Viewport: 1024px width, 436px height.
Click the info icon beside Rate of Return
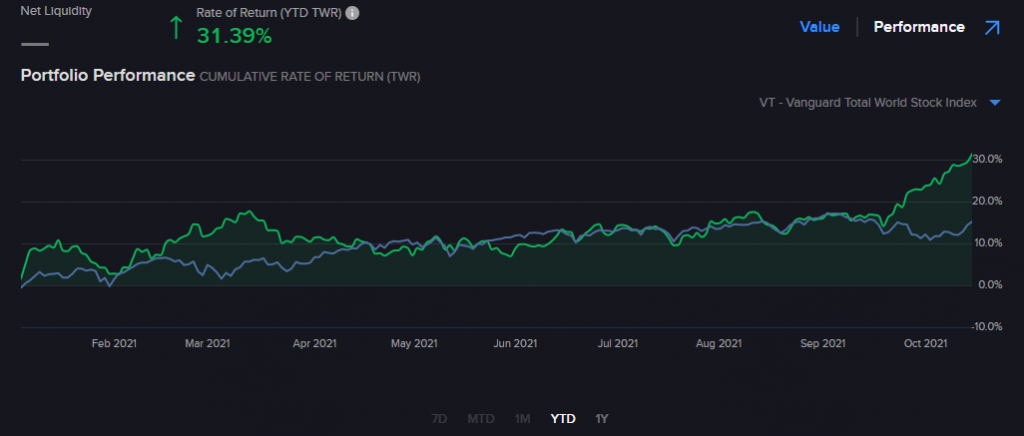click(352, 13)
